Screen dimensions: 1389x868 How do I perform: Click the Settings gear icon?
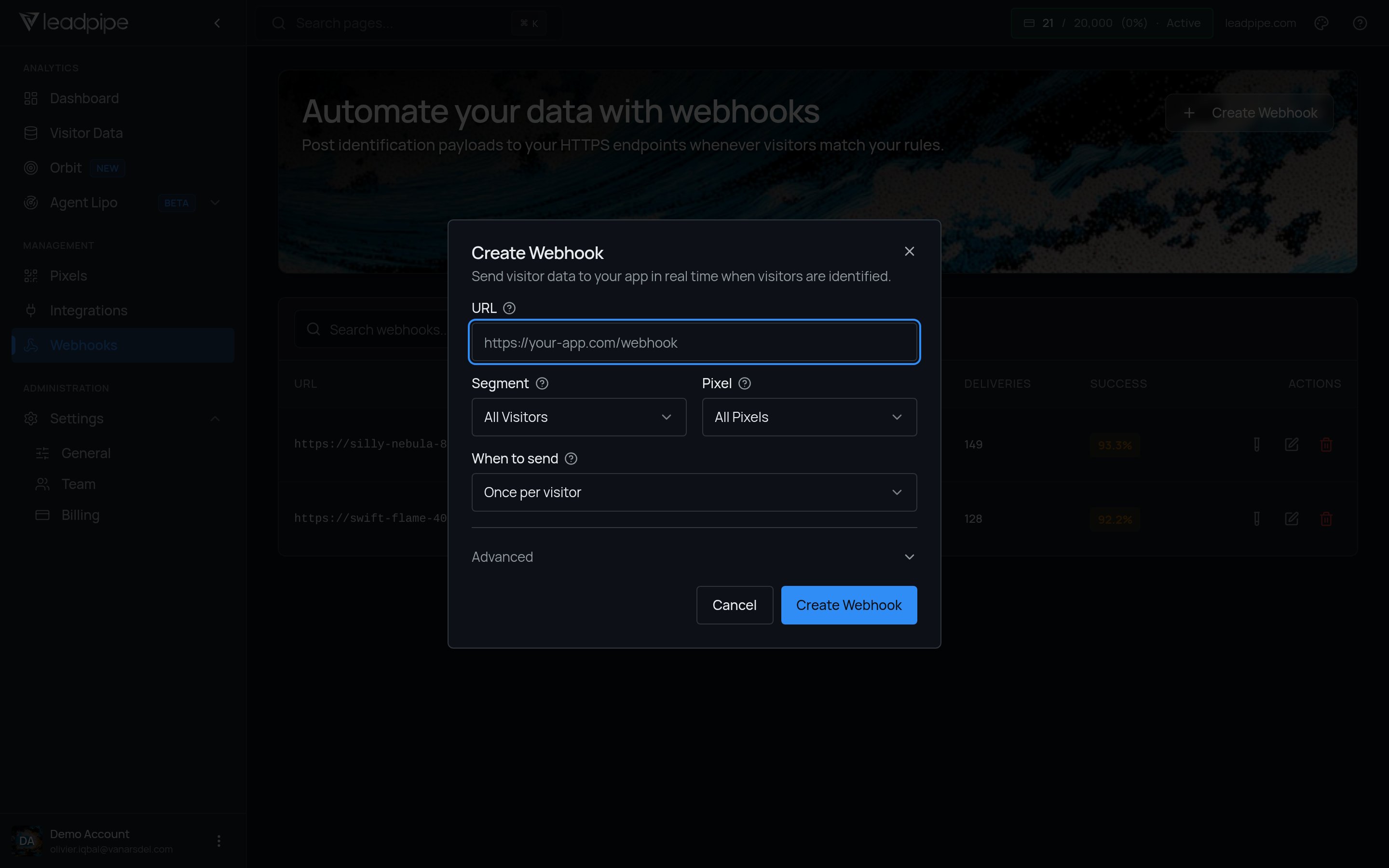(x=31, y=419)
